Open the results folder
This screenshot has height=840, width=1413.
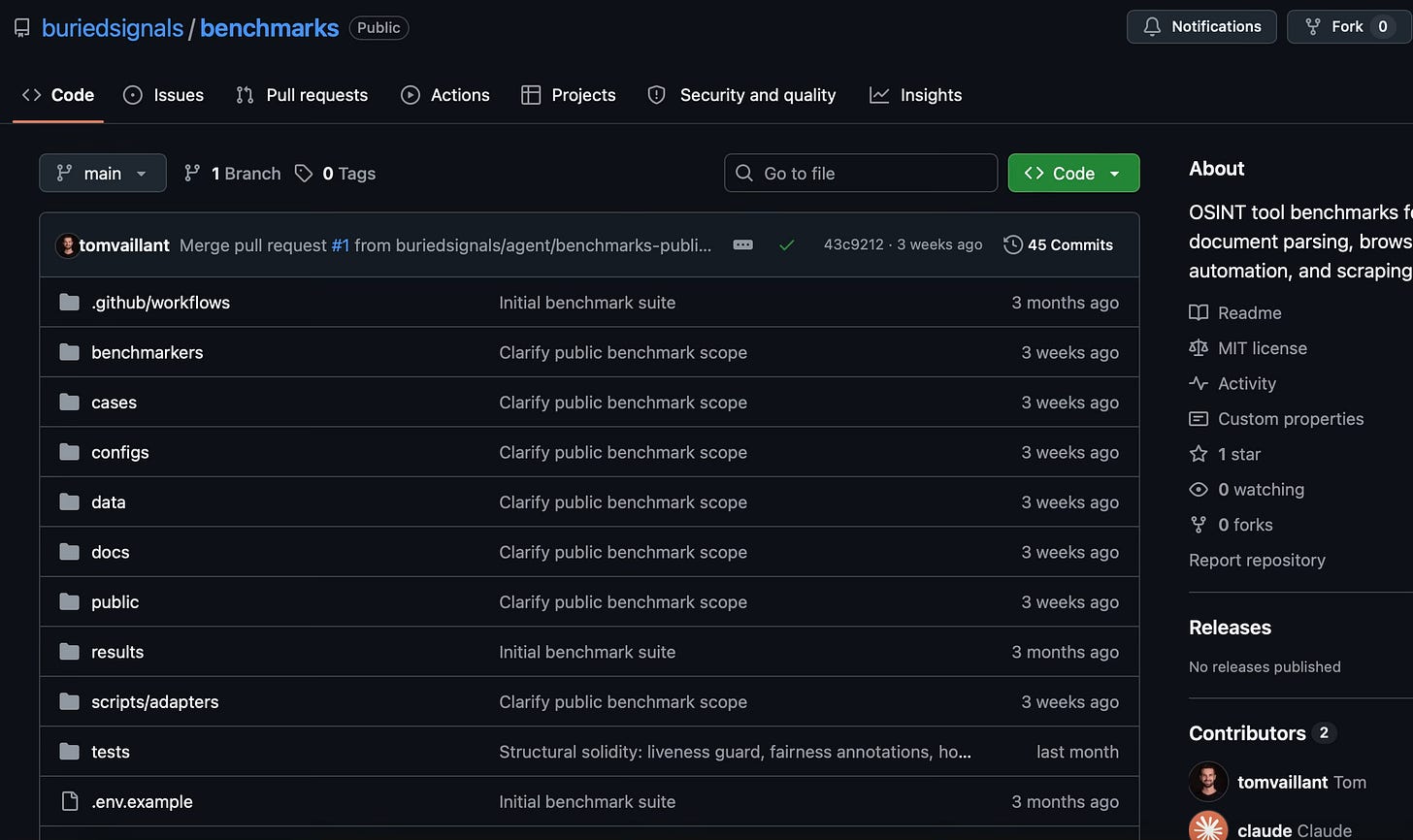pyautogui.click(x=117, y=652)
